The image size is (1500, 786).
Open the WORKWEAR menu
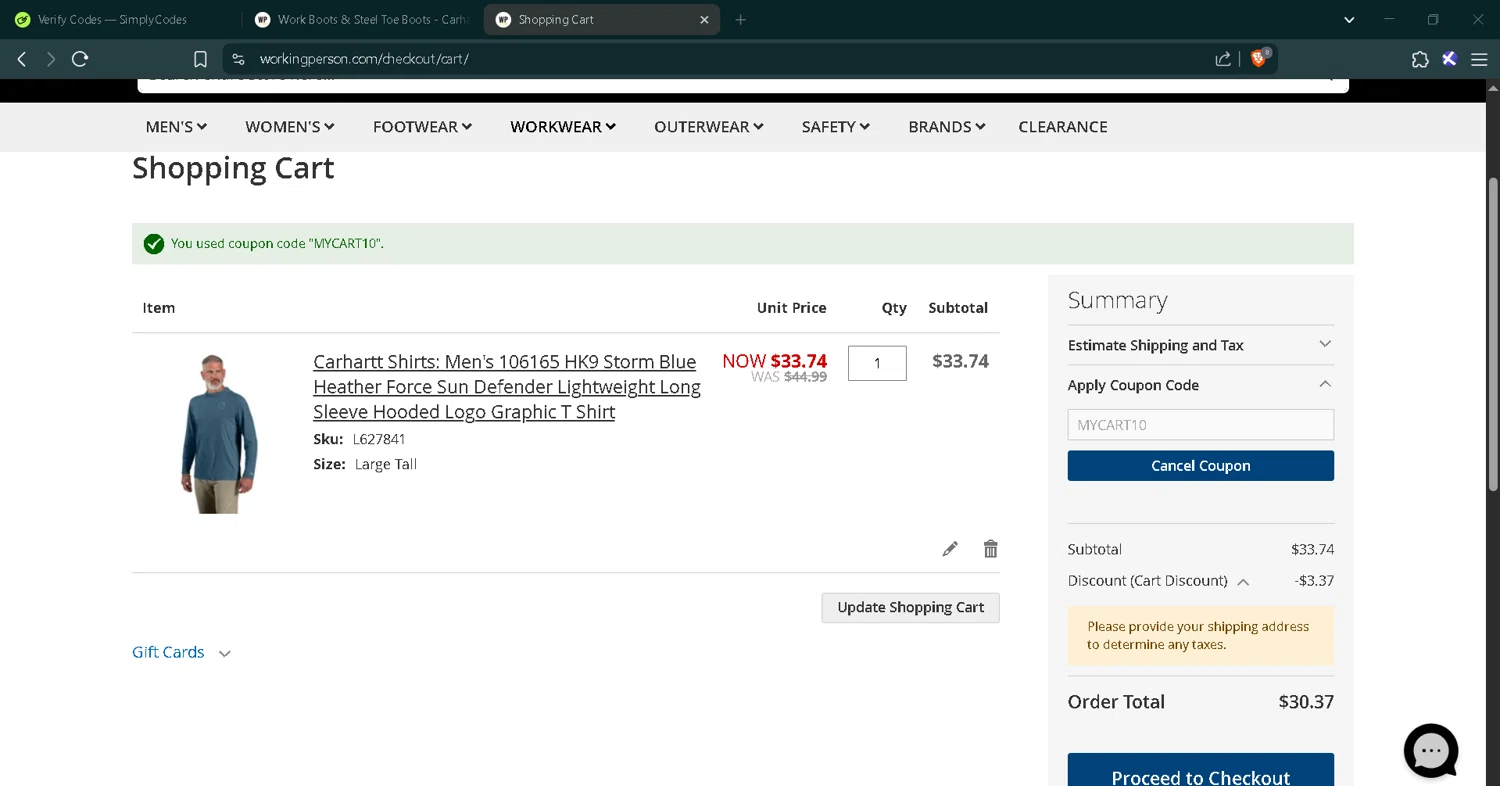click(563, 127)
